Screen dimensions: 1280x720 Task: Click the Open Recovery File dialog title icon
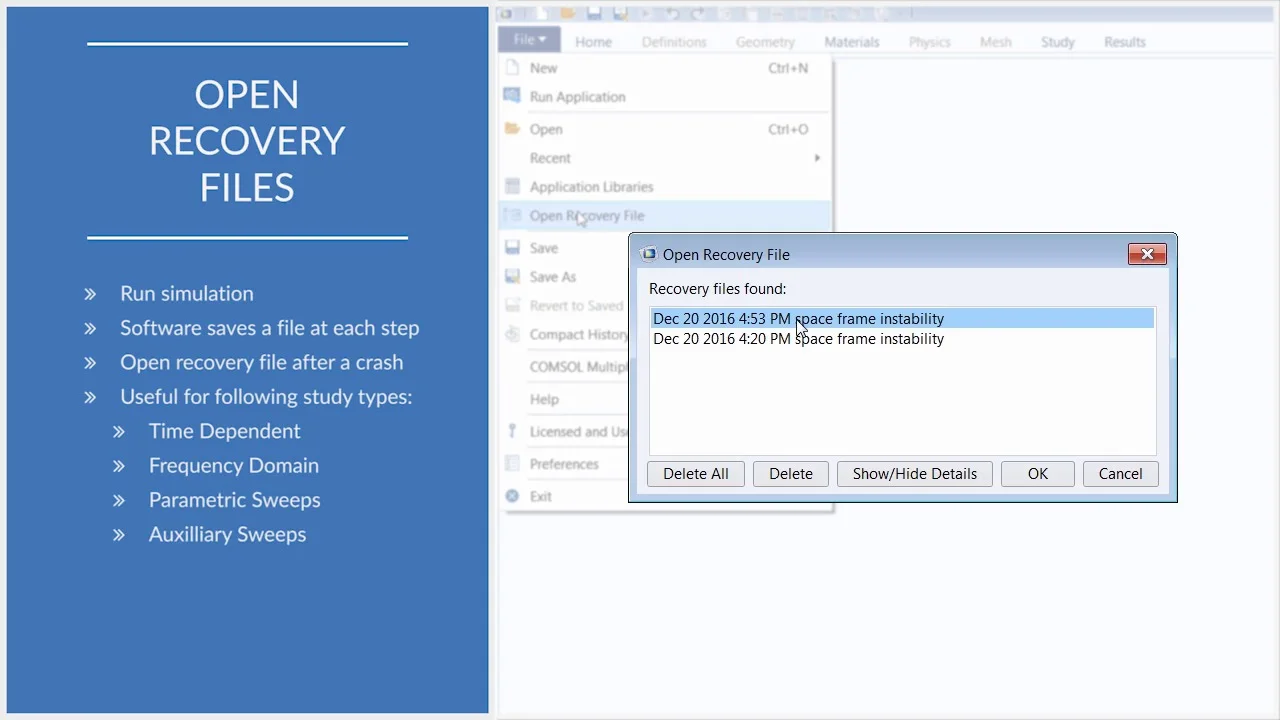(649, 254)
